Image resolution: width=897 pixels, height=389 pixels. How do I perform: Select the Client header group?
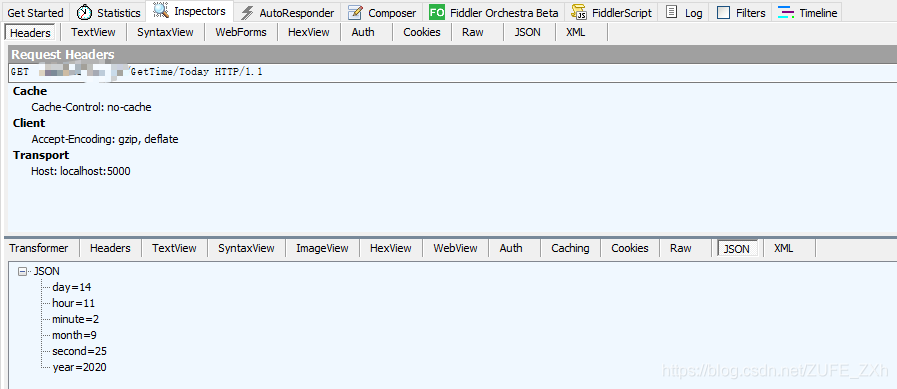[29, 123]
